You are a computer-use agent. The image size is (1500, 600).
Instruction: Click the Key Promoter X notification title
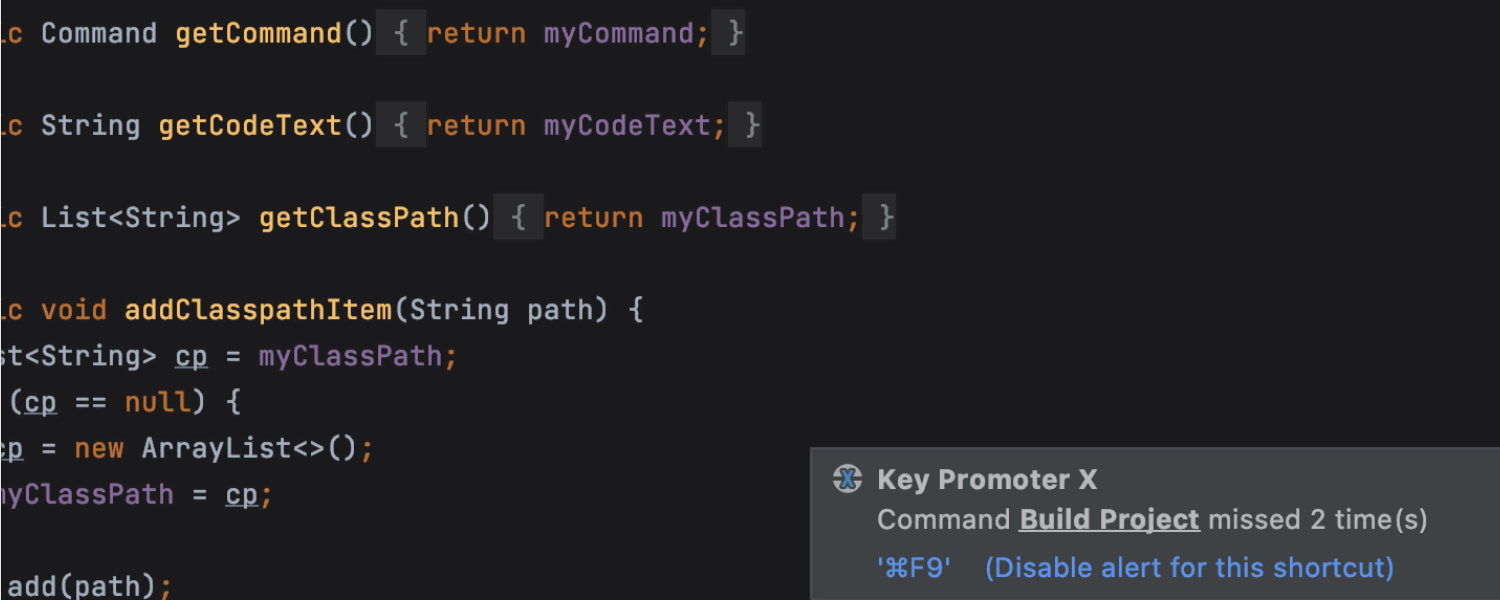(x=987, y=480)
